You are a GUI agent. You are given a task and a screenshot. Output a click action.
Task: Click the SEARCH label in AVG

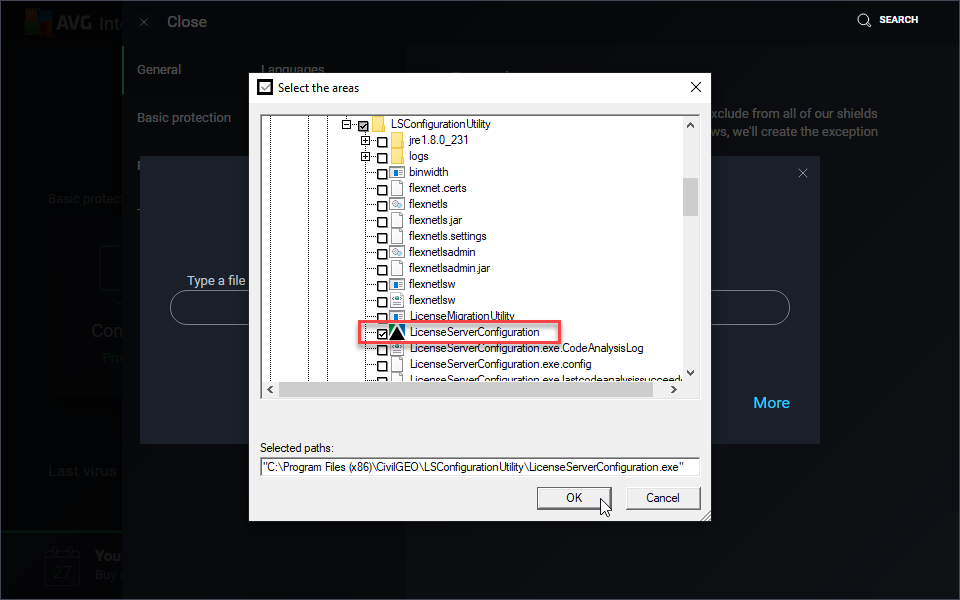pyautogui.click(x=898, y=20)
